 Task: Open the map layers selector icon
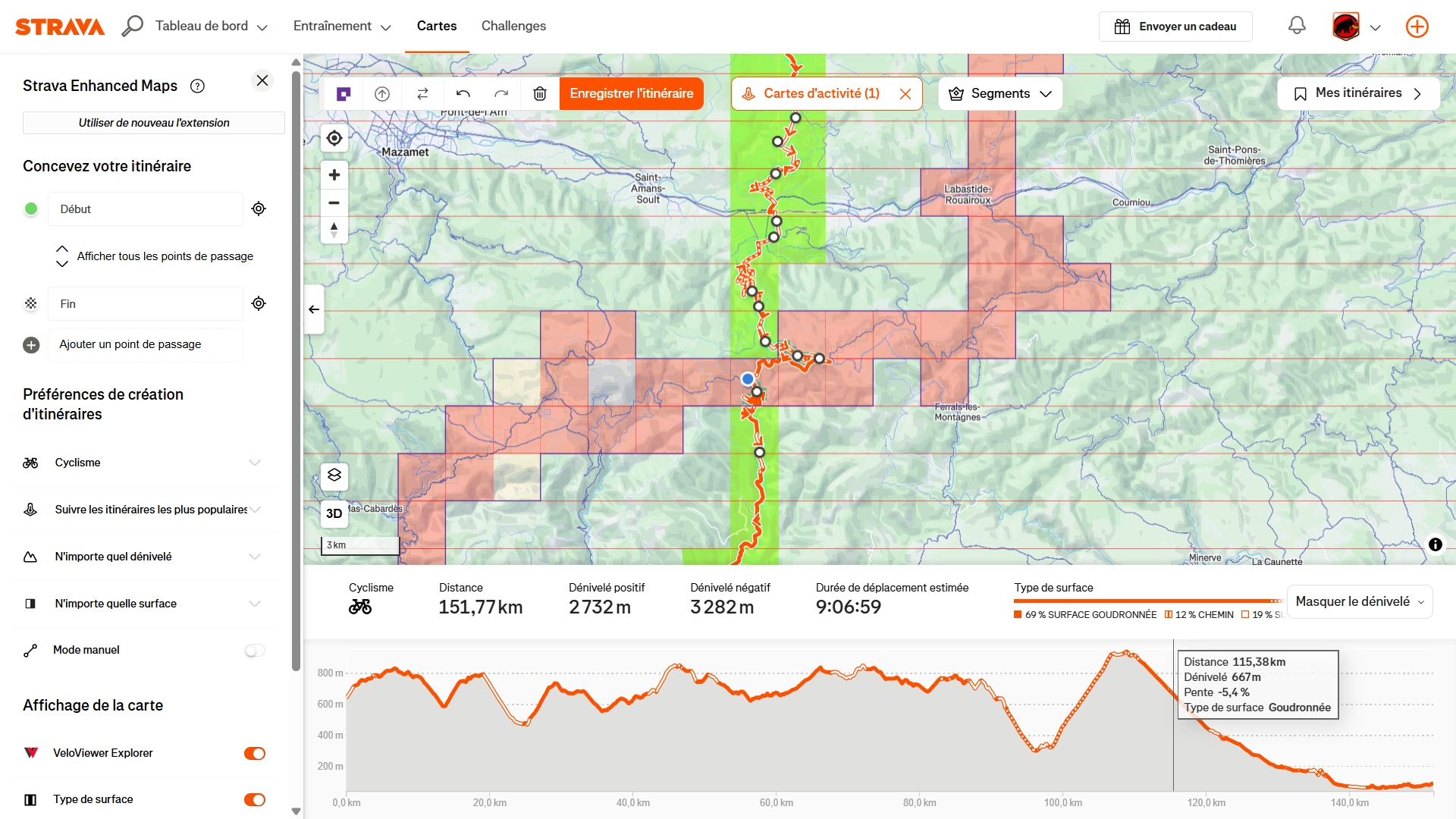point(334,475)
